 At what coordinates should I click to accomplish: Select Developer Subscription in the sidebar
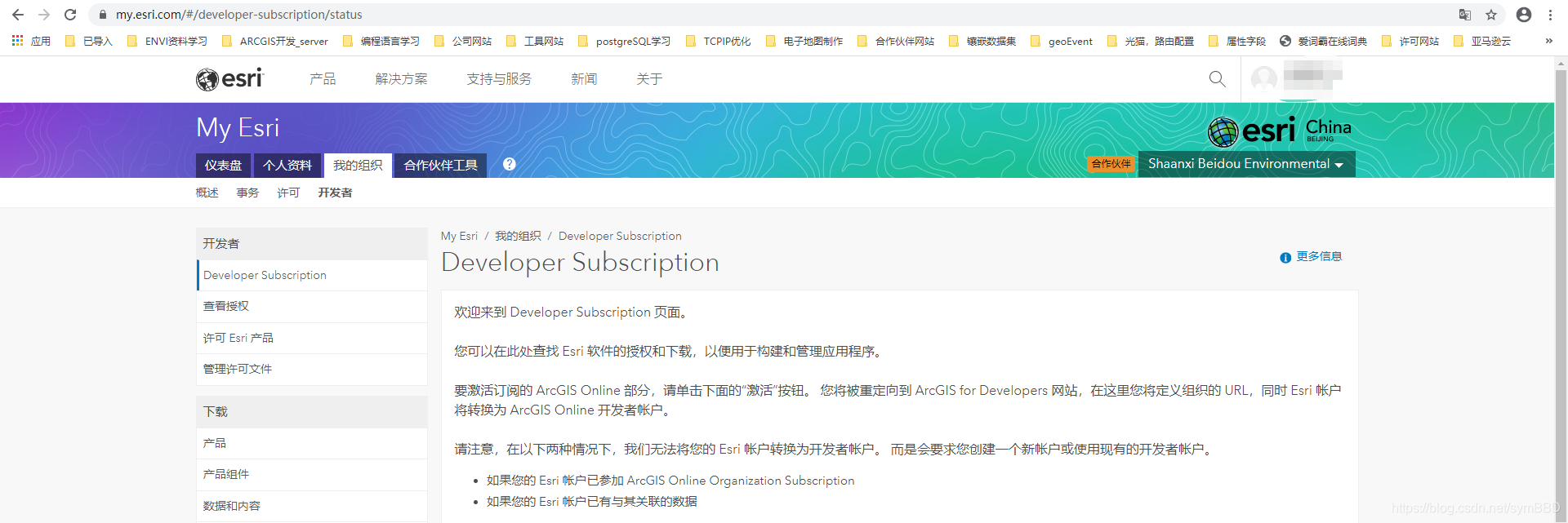(312, 275)
